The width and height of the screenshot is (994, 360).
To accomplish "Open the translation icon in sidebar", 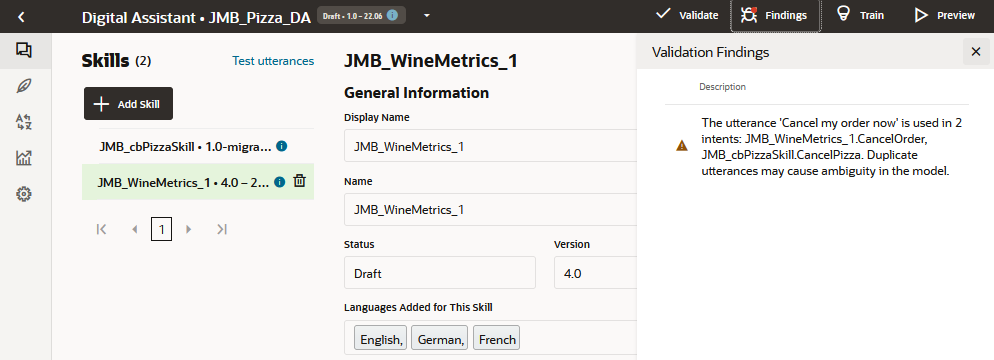I will [24, 122].
